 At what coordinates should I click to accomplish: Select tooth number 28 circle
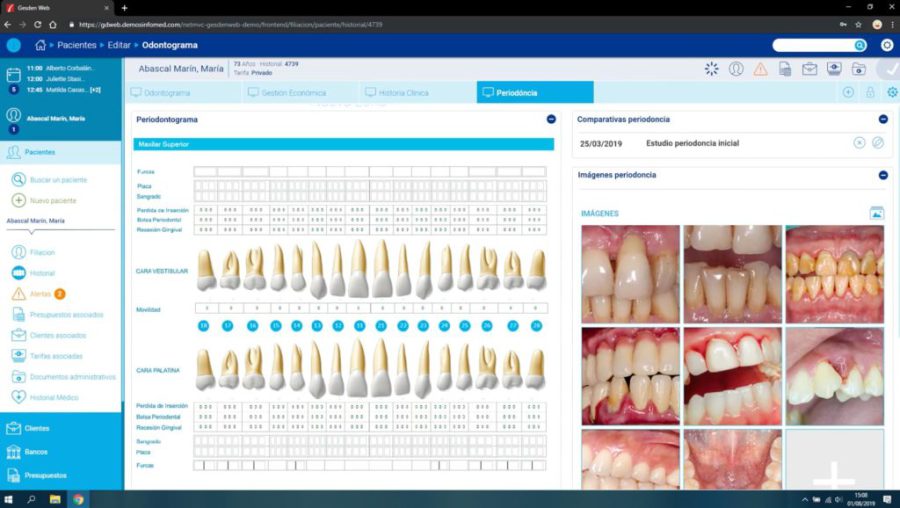537,325
